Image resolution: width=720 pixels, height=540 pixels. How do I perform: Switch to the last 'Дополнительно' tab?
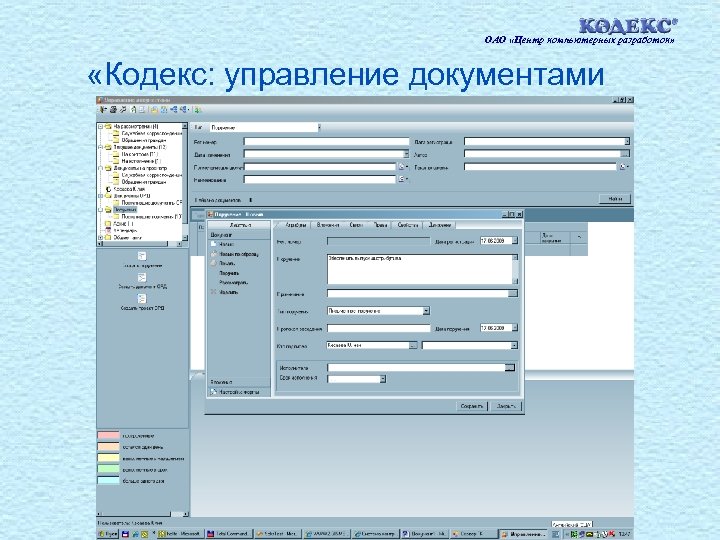coord(439,225)
